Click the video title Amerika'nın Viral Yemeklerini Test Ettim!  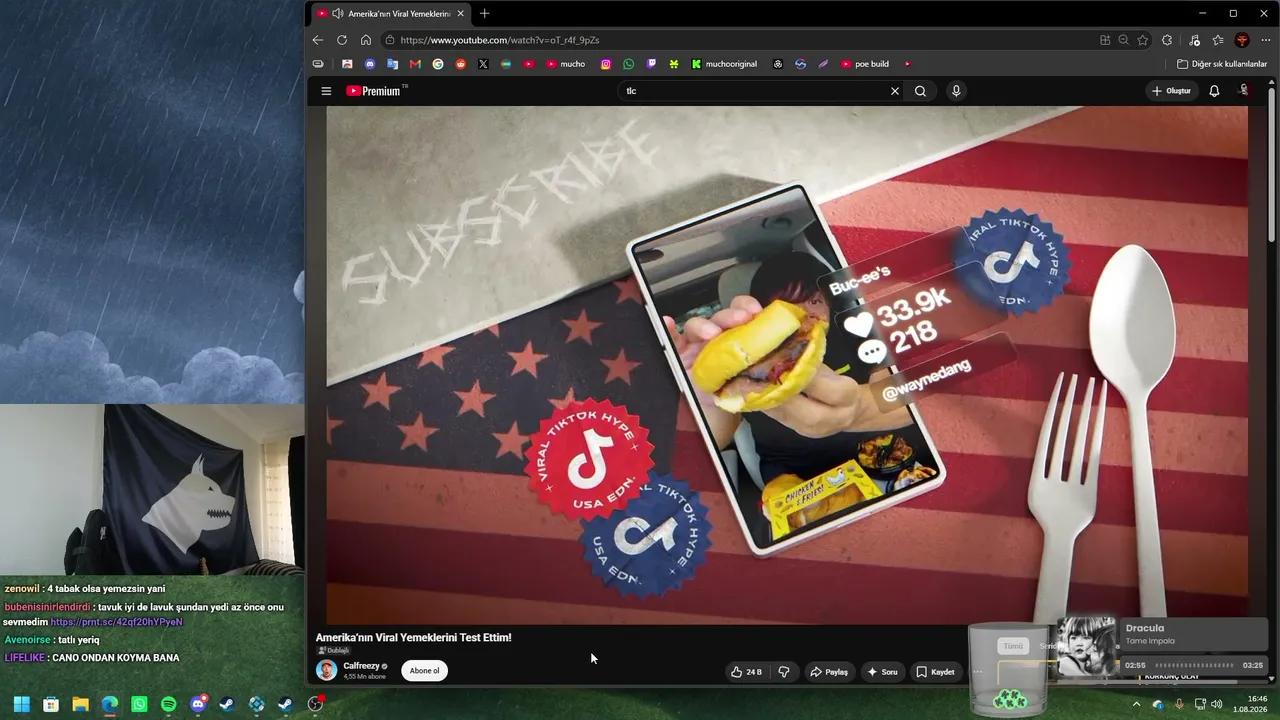click(x=414, y=638)
